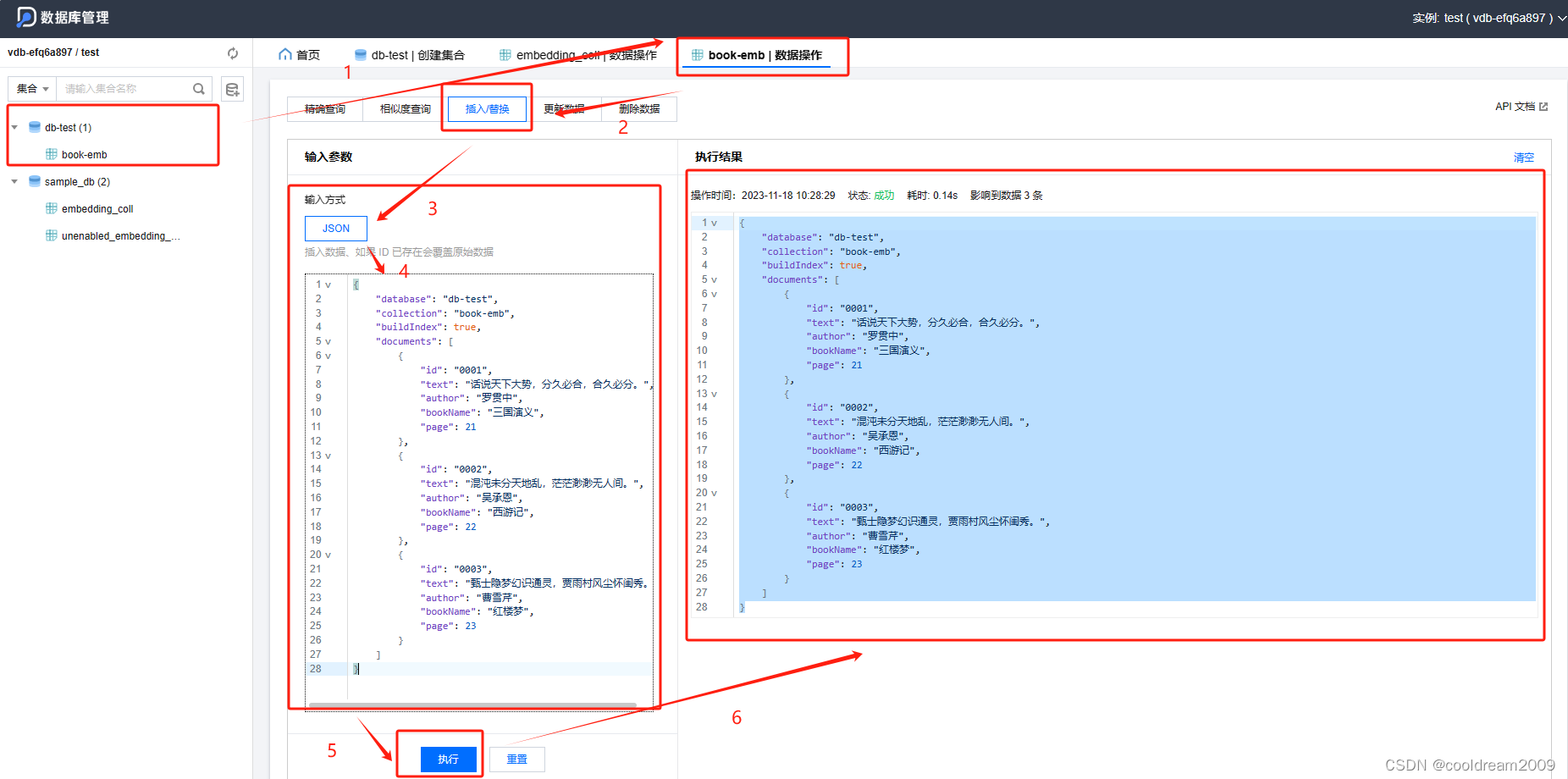Click the 执行 execute button
The height and width of the screenshot is (779, 1568).
[449, 759]
